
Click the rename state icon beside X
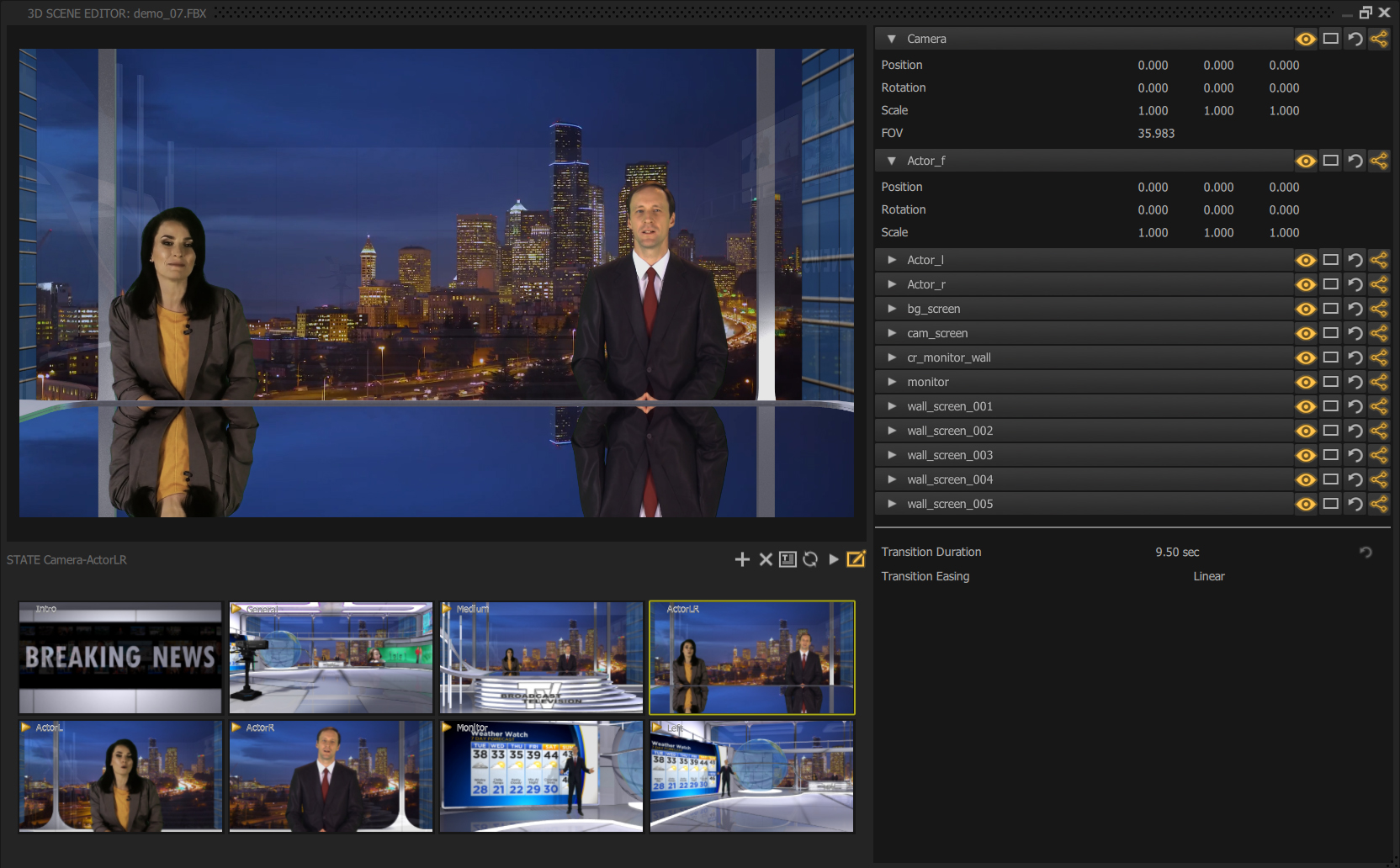(x=787, y=559)
